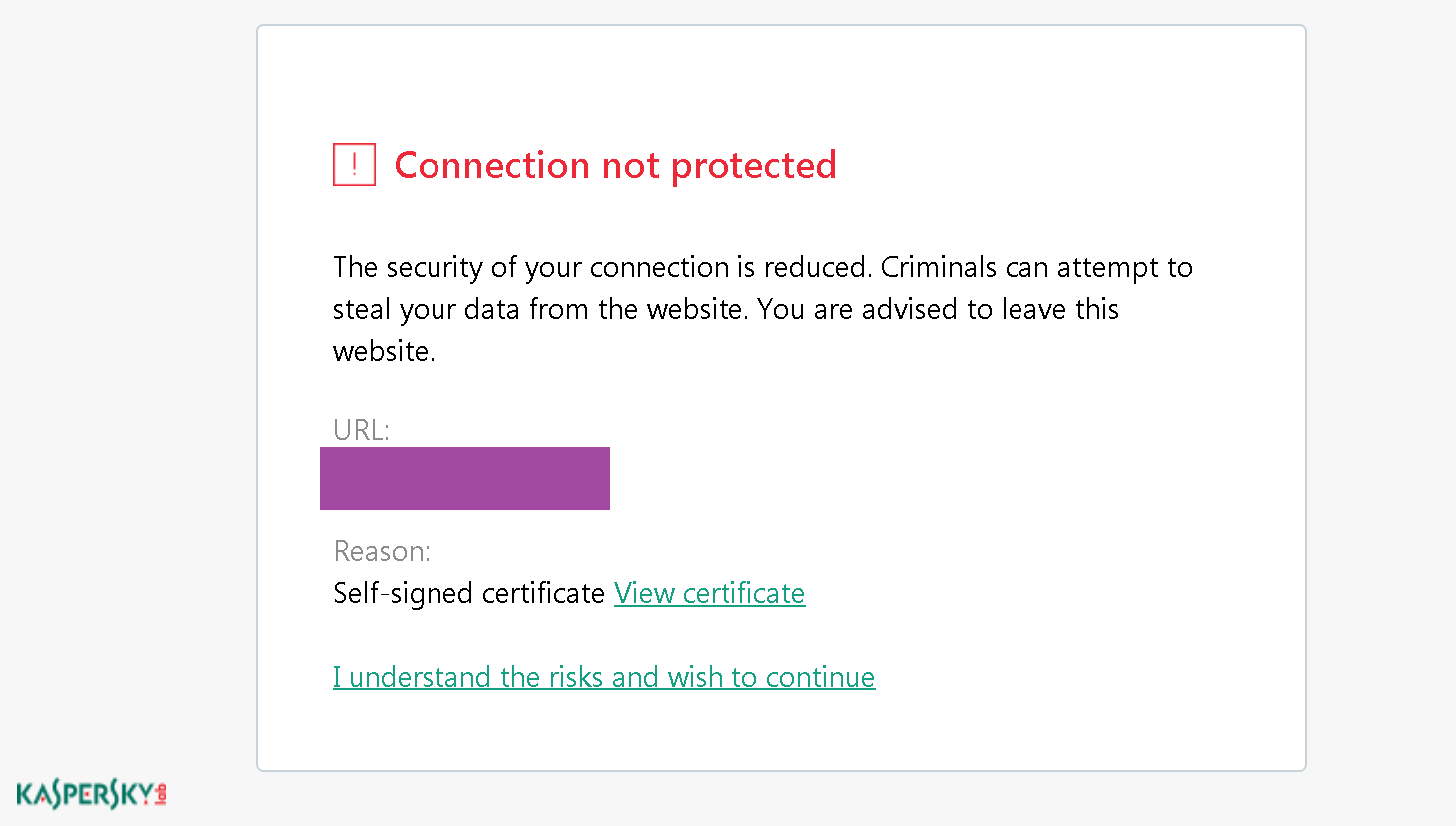Viewport: 1456px width, 826px height.
Task: Click 'I understand the risks and wish to continue'
Action: 604,677
